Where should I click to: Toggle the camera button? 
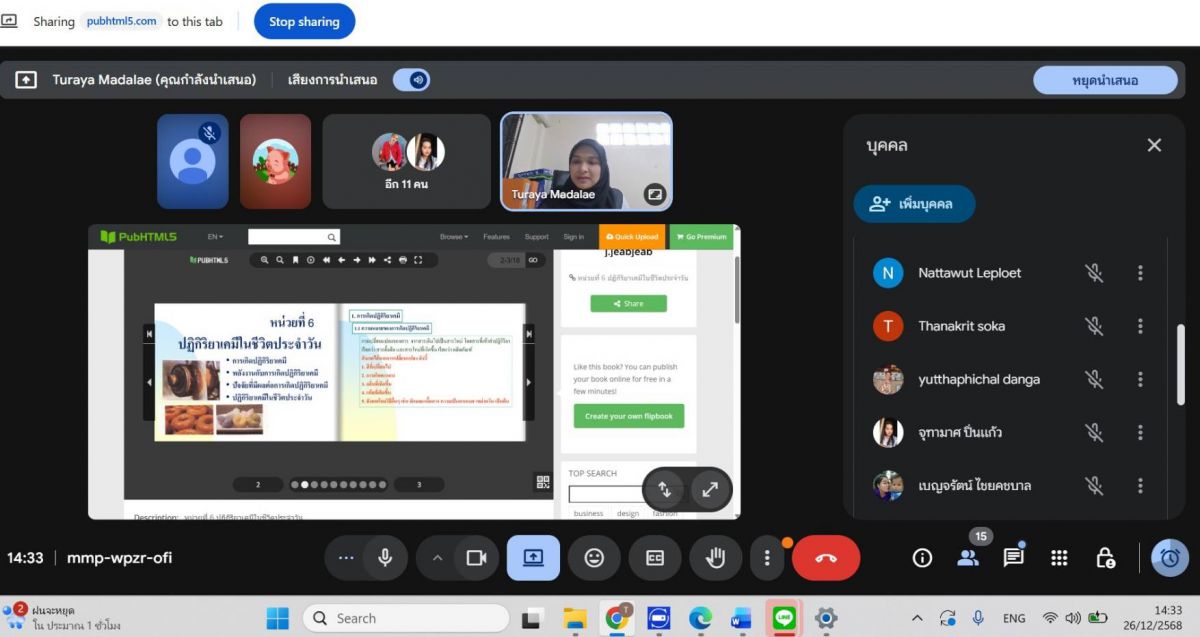[476, 558]
